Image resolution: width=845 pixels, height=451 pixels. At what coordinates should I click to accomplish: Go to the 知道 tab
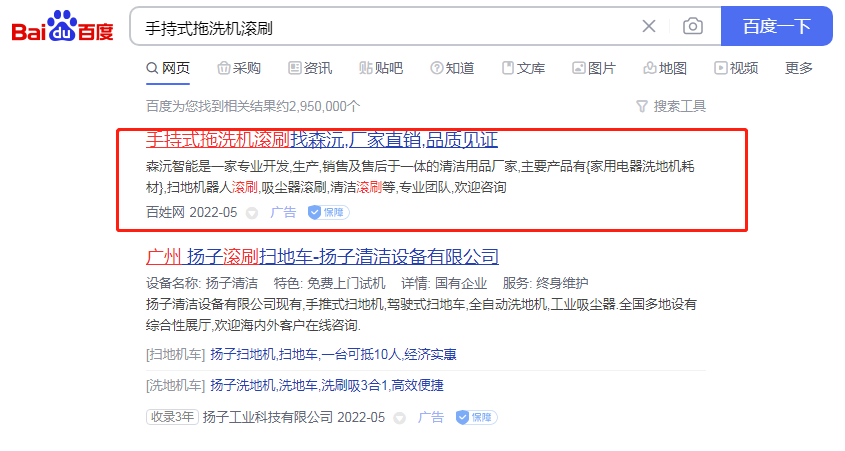pos(452,68)
